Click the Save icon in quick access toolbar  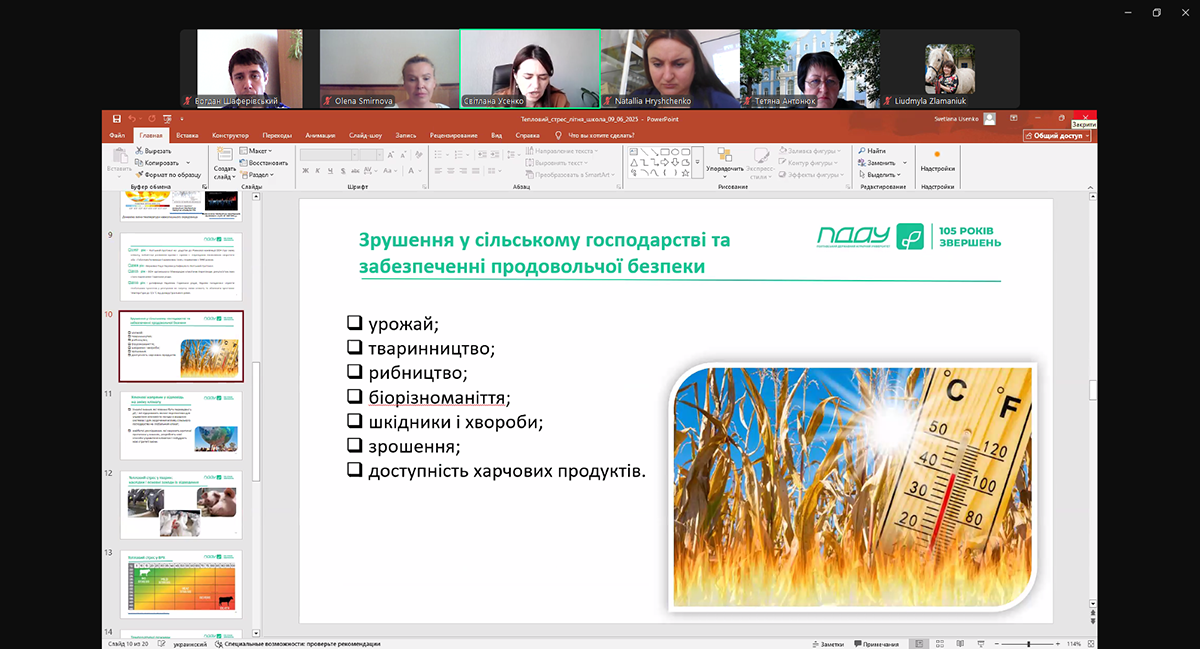[117, 119]
